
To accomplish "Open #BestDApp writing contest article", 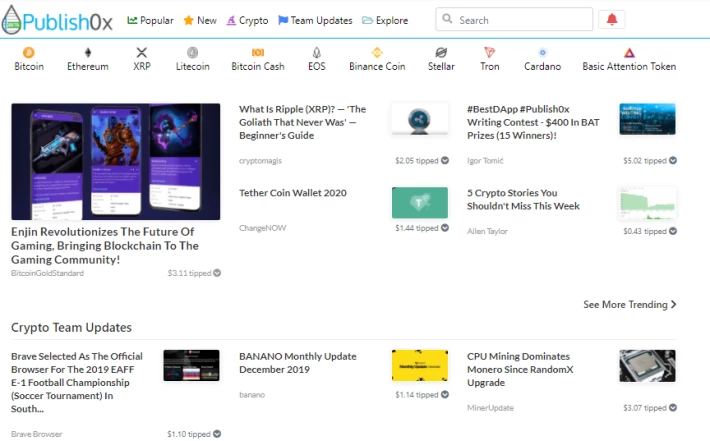I will tap(533, 122).
